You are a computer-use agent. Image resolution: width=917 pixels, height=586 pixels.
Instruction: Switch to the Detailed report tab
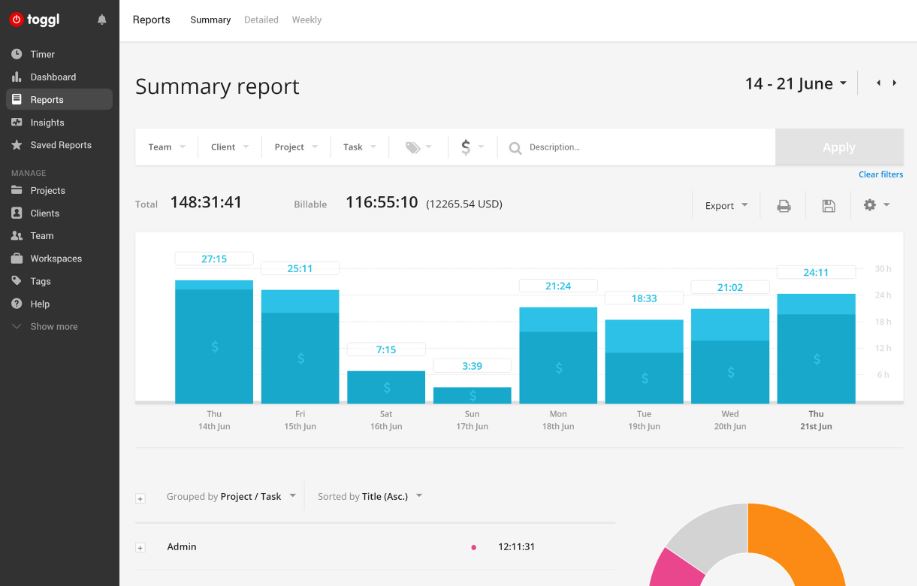(x=261, y=20)
